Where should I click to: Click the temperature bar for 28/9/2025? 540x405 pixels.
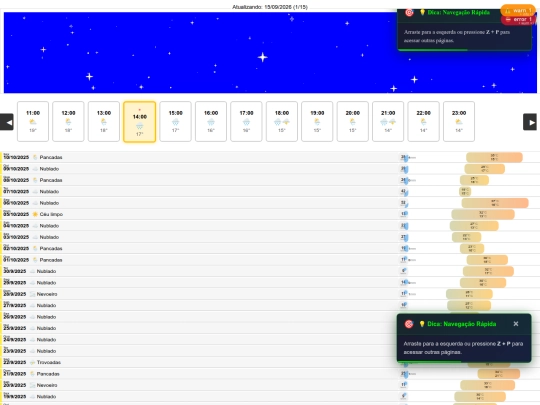point(469,294)
